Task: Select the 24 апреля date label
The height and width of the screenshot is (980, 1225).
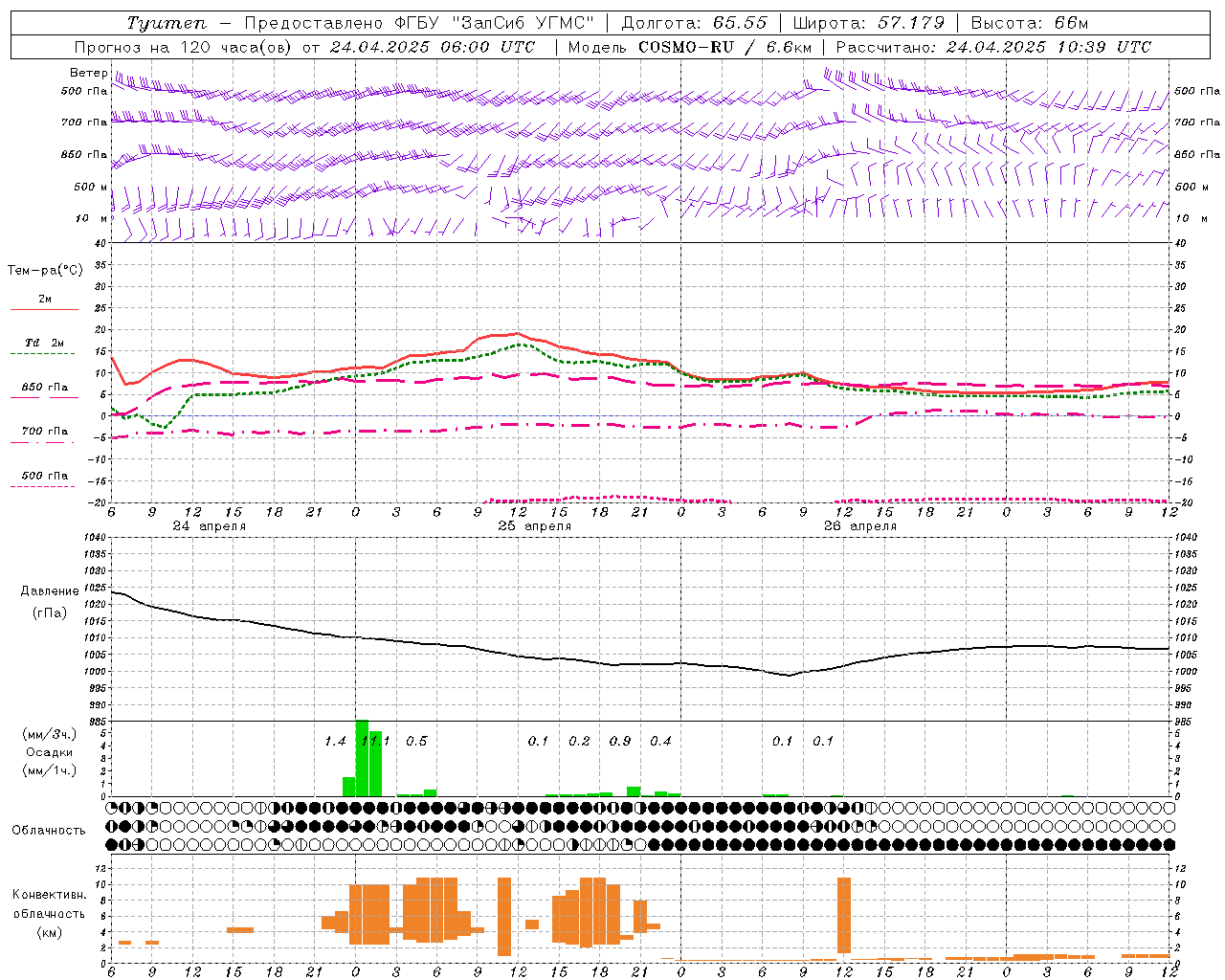Action: tap(209, 526)
